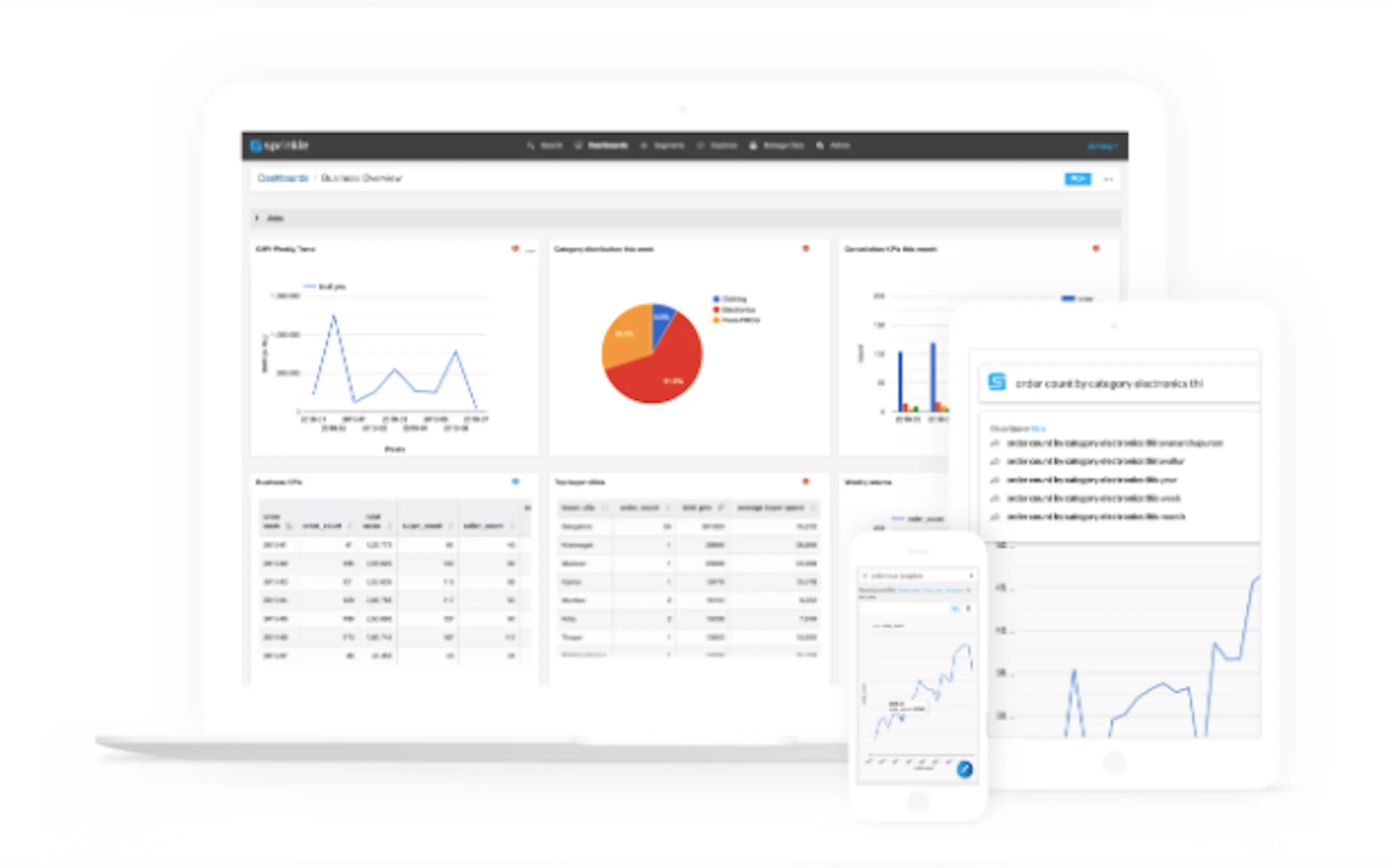Select the suggestion ending in 'this week'

click(1093, 498)
